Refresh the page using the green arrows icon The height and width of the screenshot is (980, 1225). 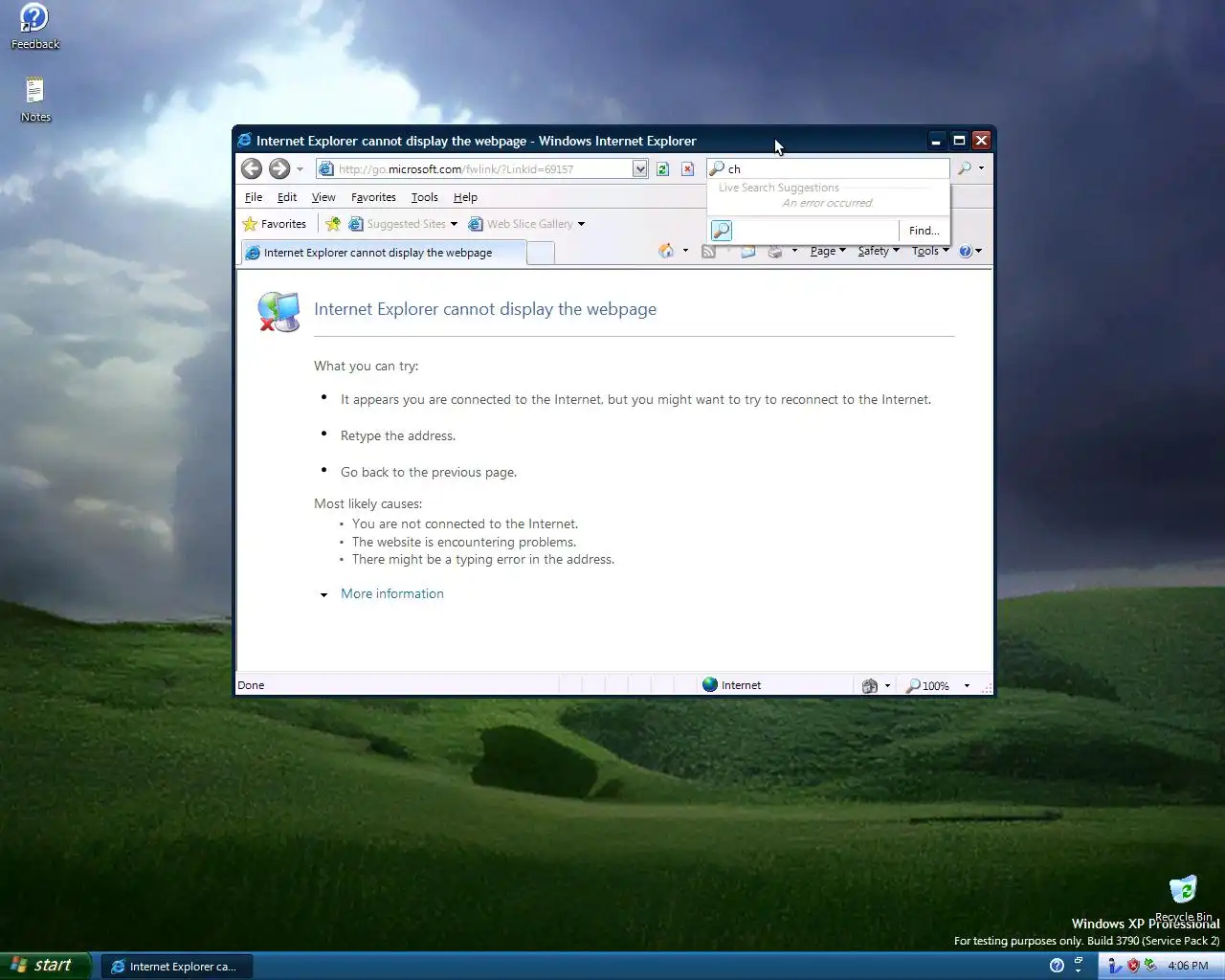pyautogui.click(x=662, y=169)
